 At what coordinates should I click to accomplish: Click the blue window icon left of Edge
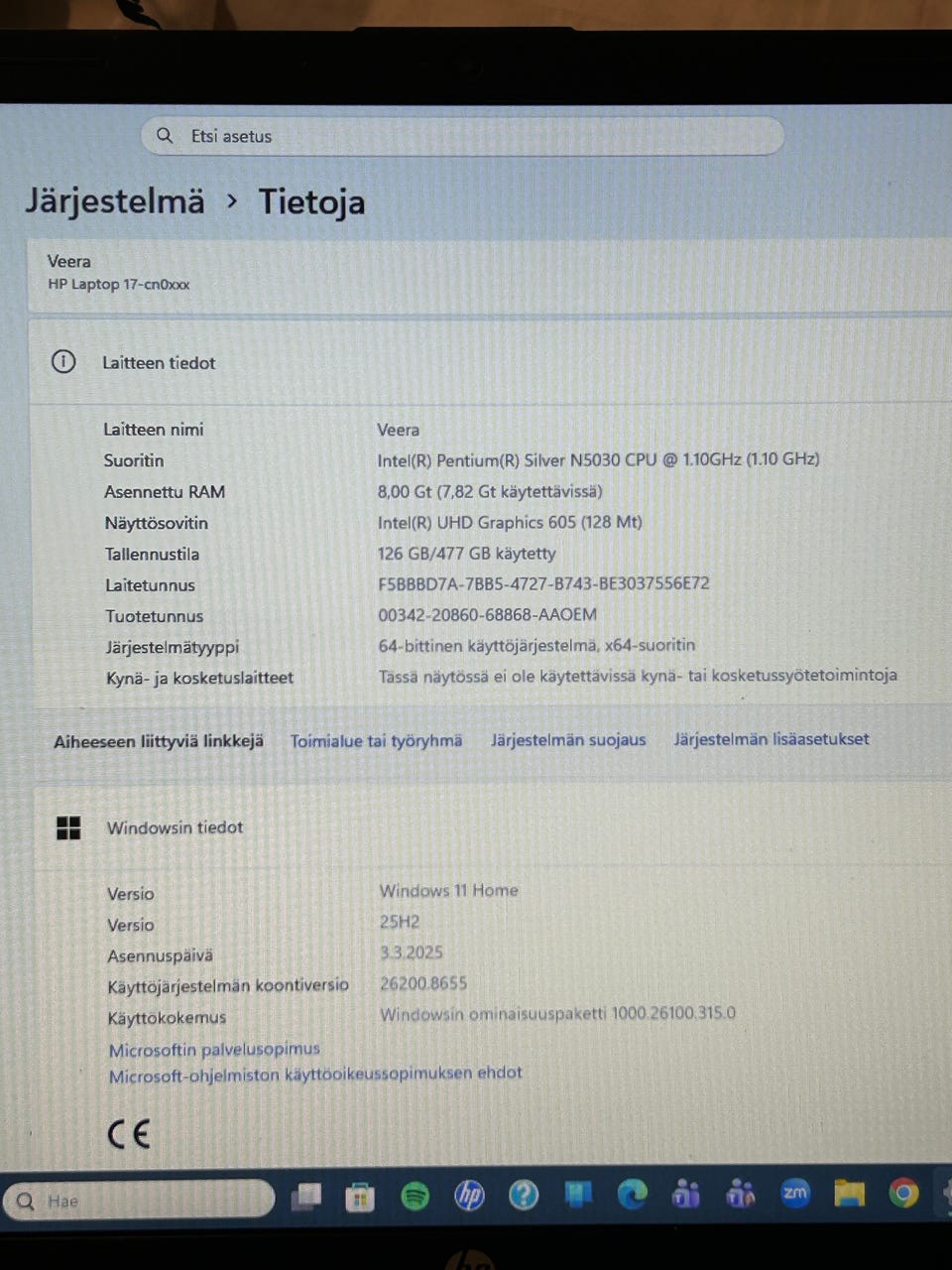578,1195
